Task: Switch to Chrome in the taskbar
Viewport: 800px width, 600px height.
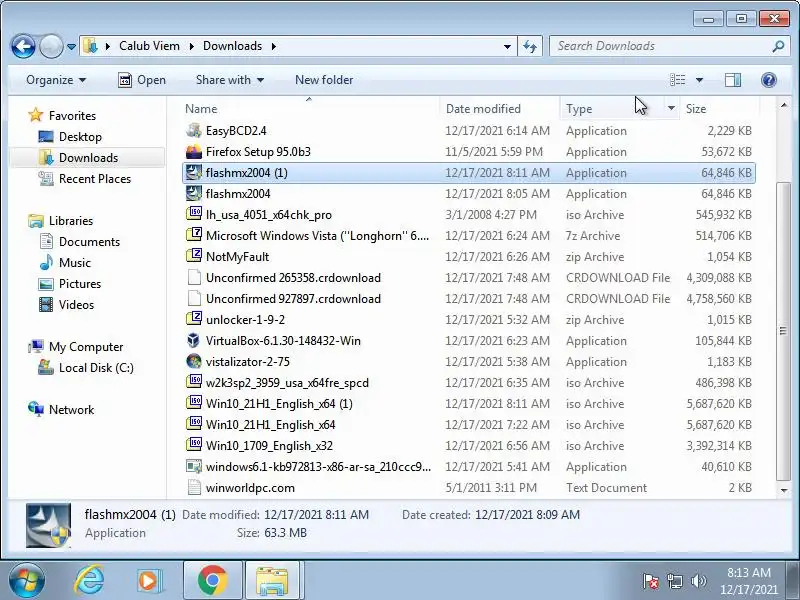Action: [212, 581]
